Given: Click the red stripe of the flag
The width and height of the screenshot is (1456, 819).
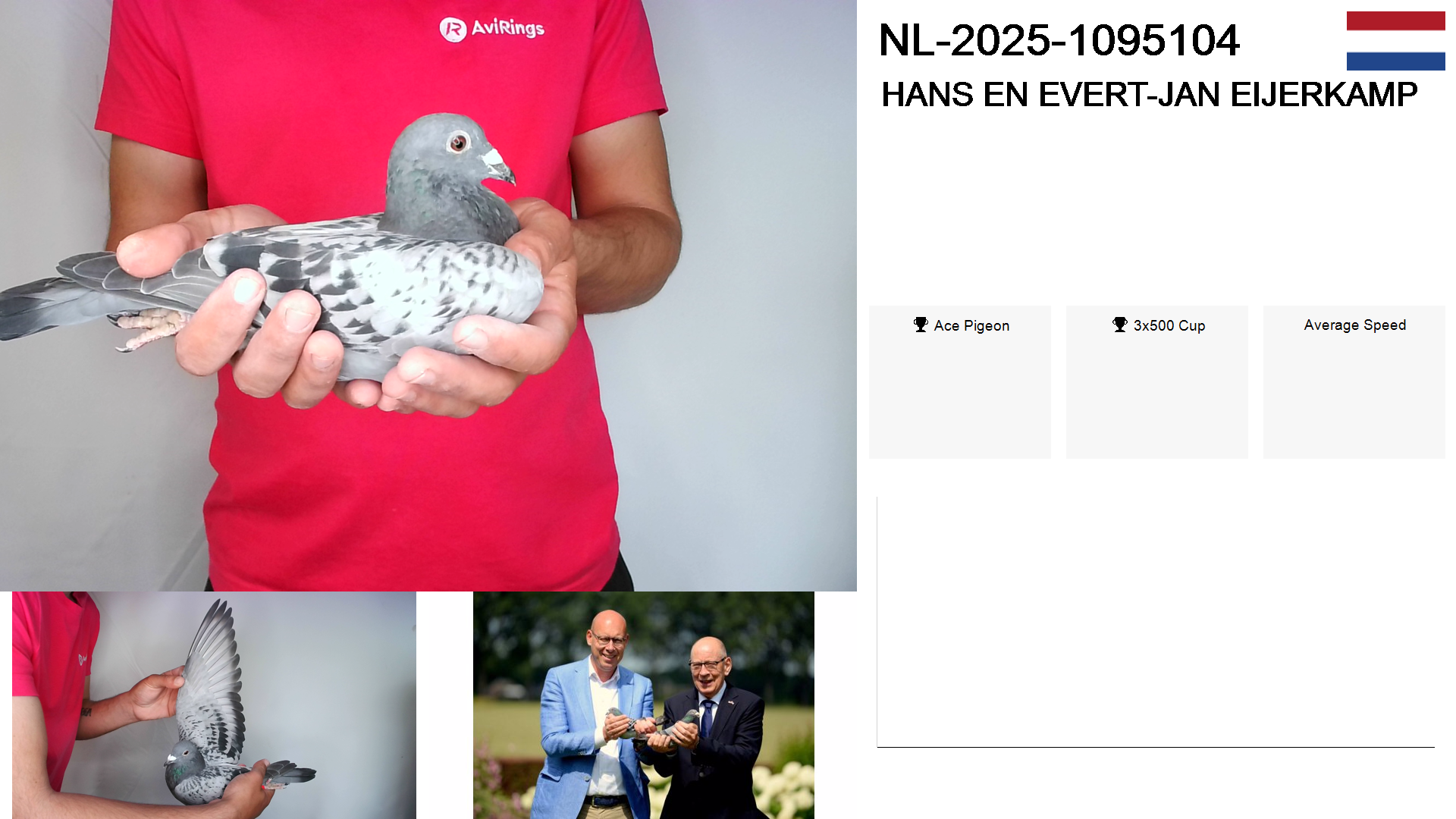Looking at the screenshot, I should tap(1395, 20).
